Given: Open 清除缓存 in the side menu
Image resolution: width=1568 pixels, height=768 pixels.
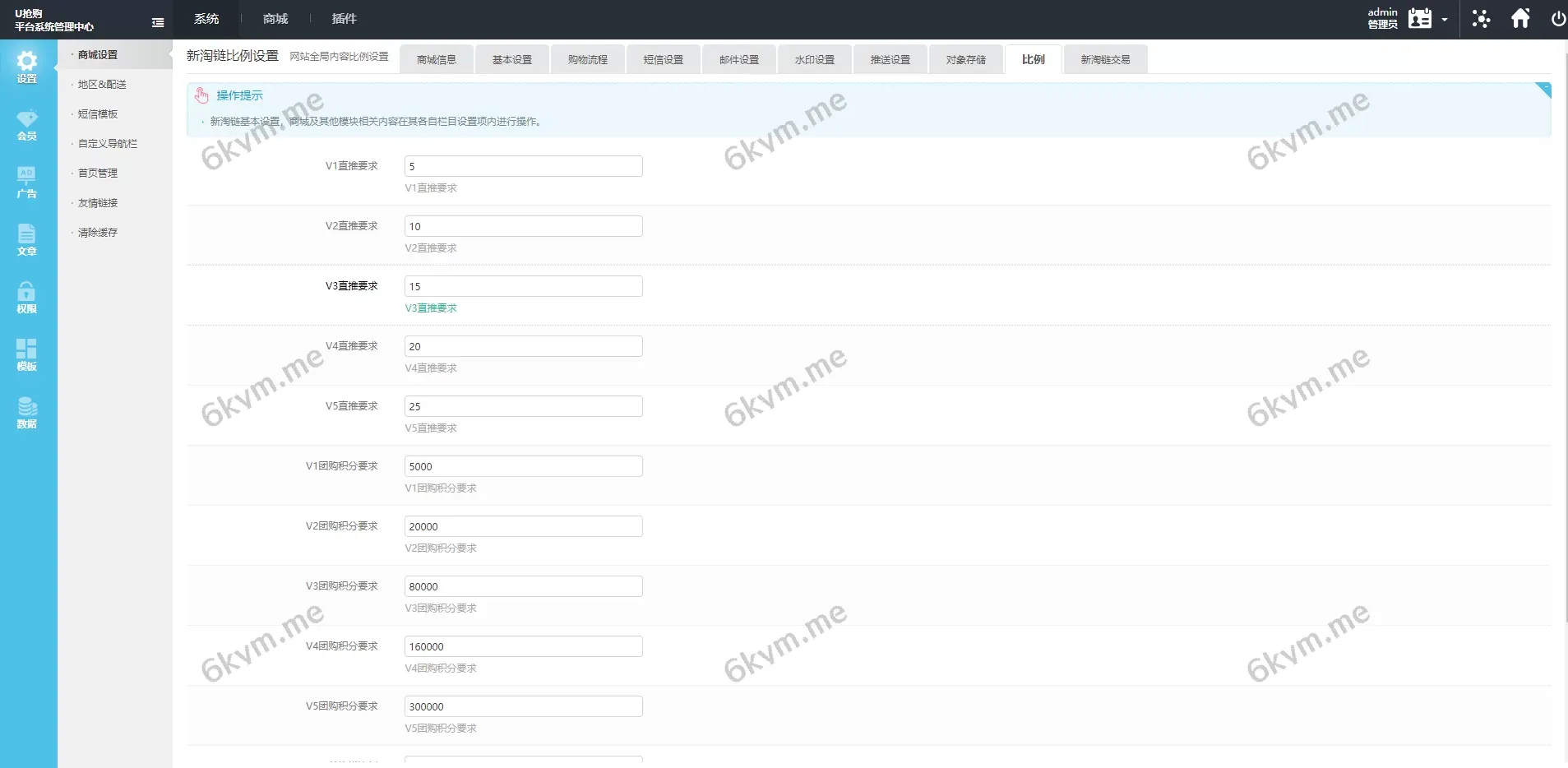Looking at the screenshot, I should 98,233.
